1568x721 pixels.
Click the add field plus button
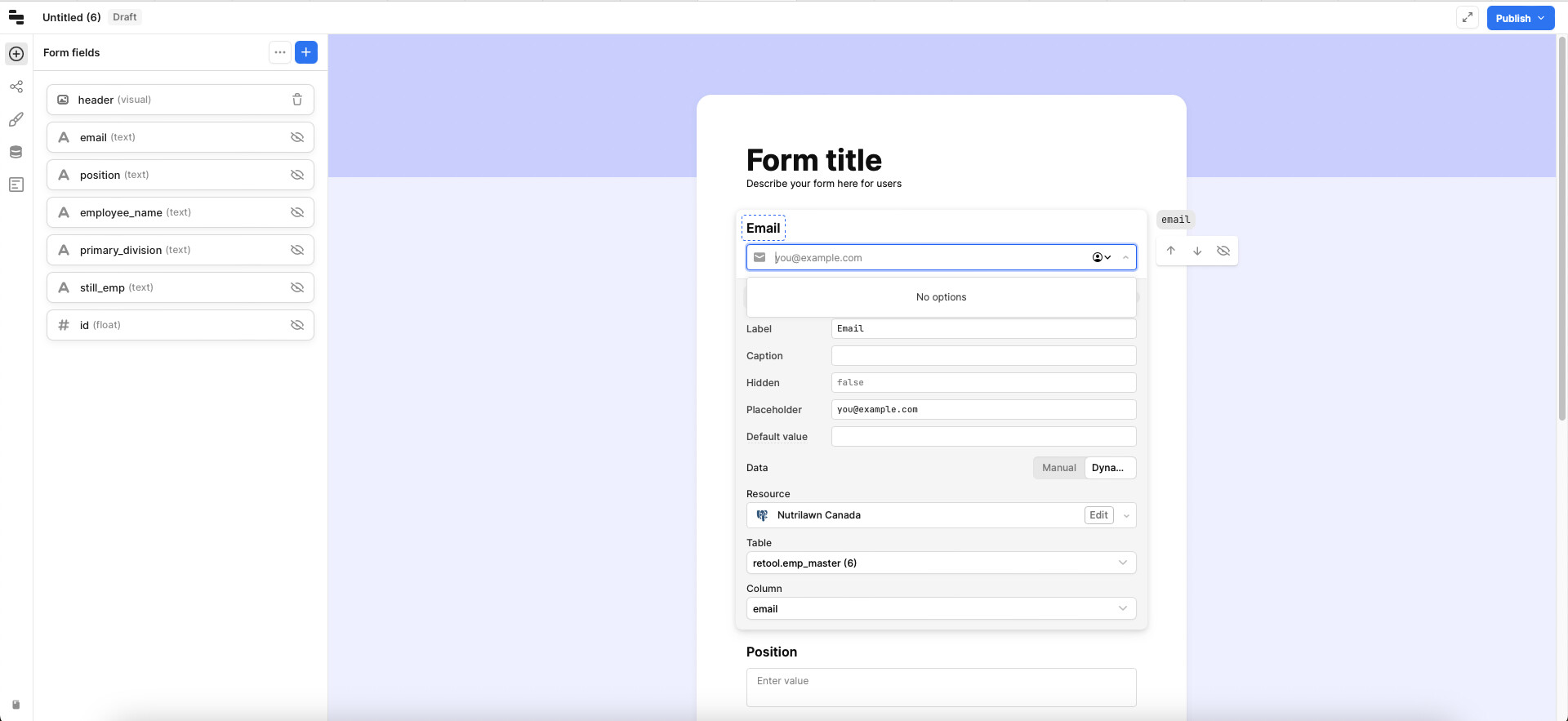[x=306, y=52]
